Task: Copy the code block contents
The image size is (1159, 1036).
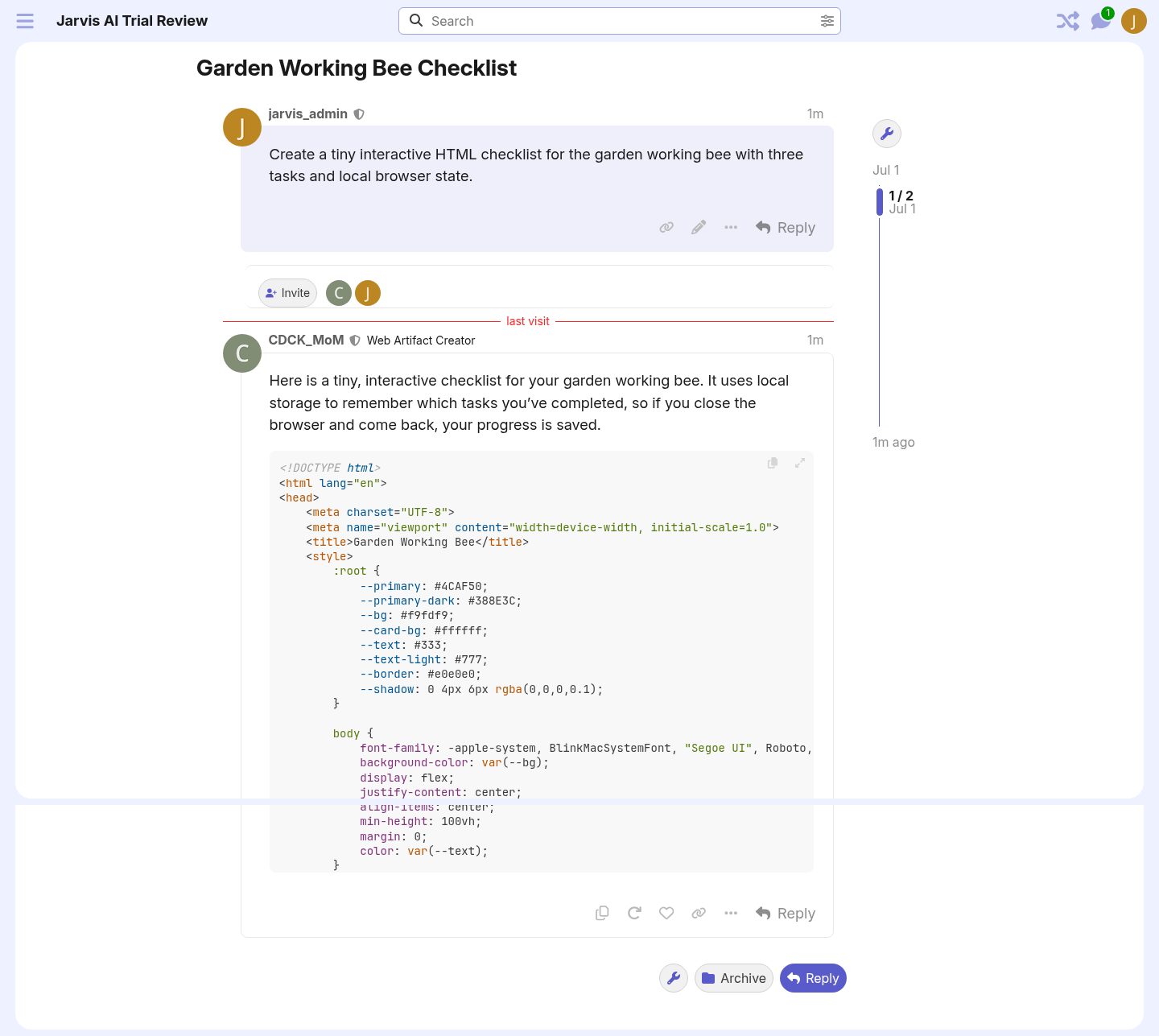Action: [x=773, y=463]
